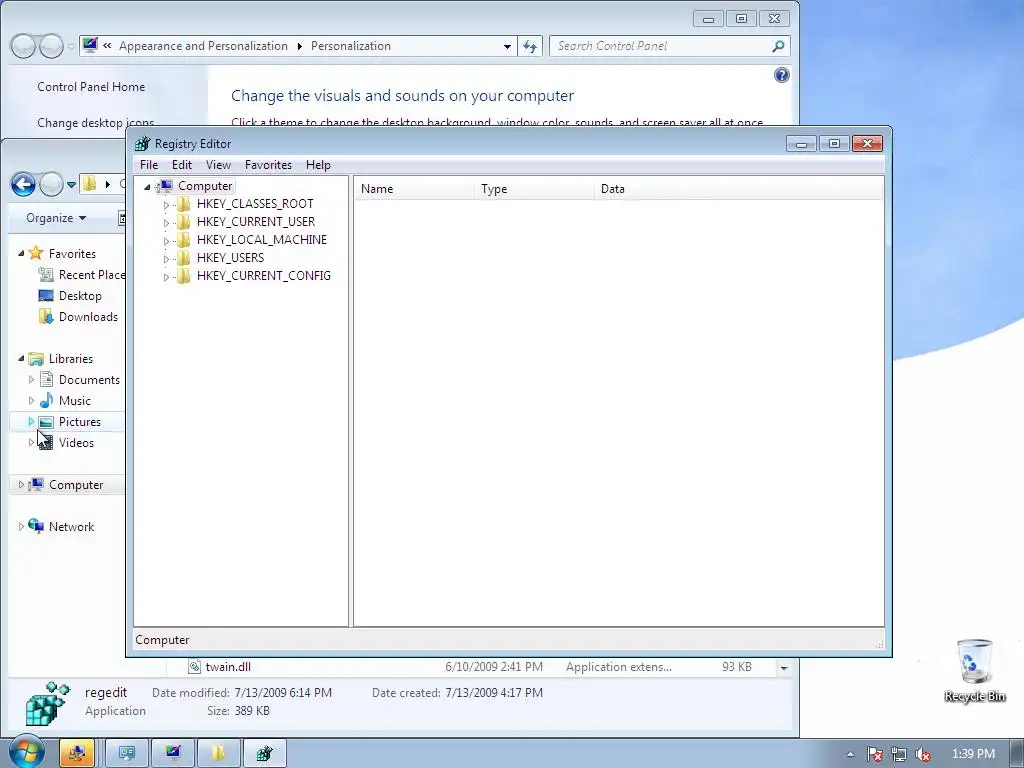Expand HKEY_USERS key
Screen dimensions: 1024x768
166,259
